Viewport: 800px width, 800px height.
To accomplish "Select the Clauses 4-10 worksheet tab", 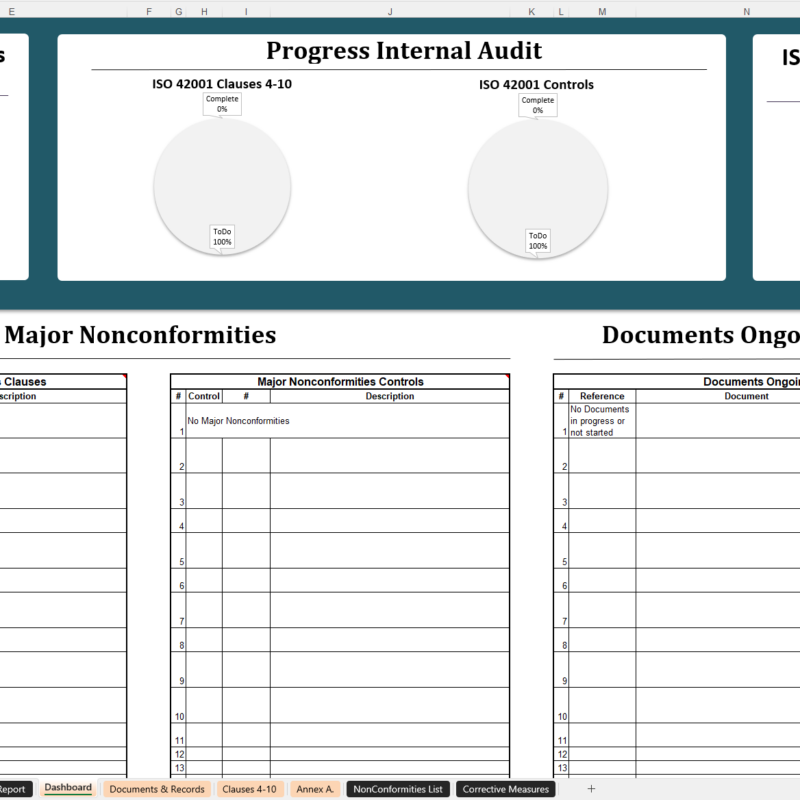I will point(249,788).
